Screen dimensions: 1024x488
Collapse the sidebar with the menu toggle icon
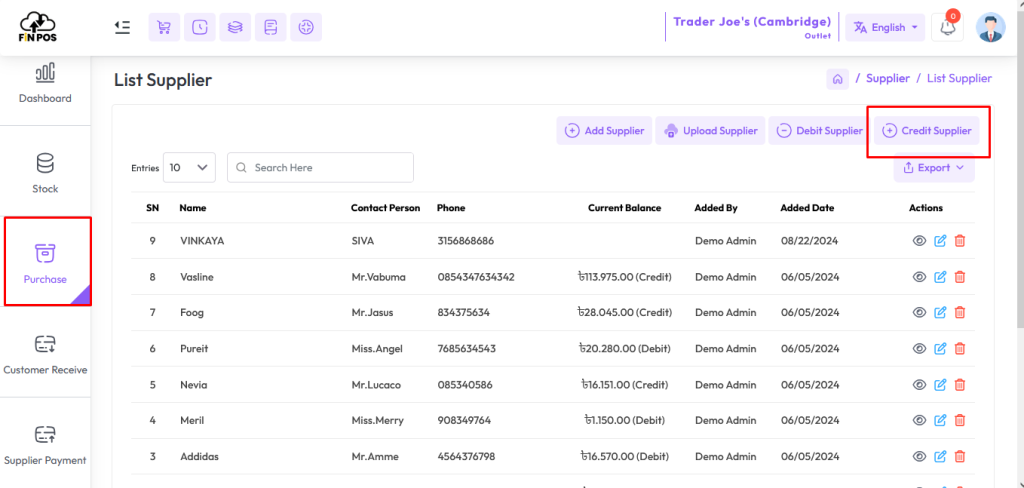click(x=122, y=27)
